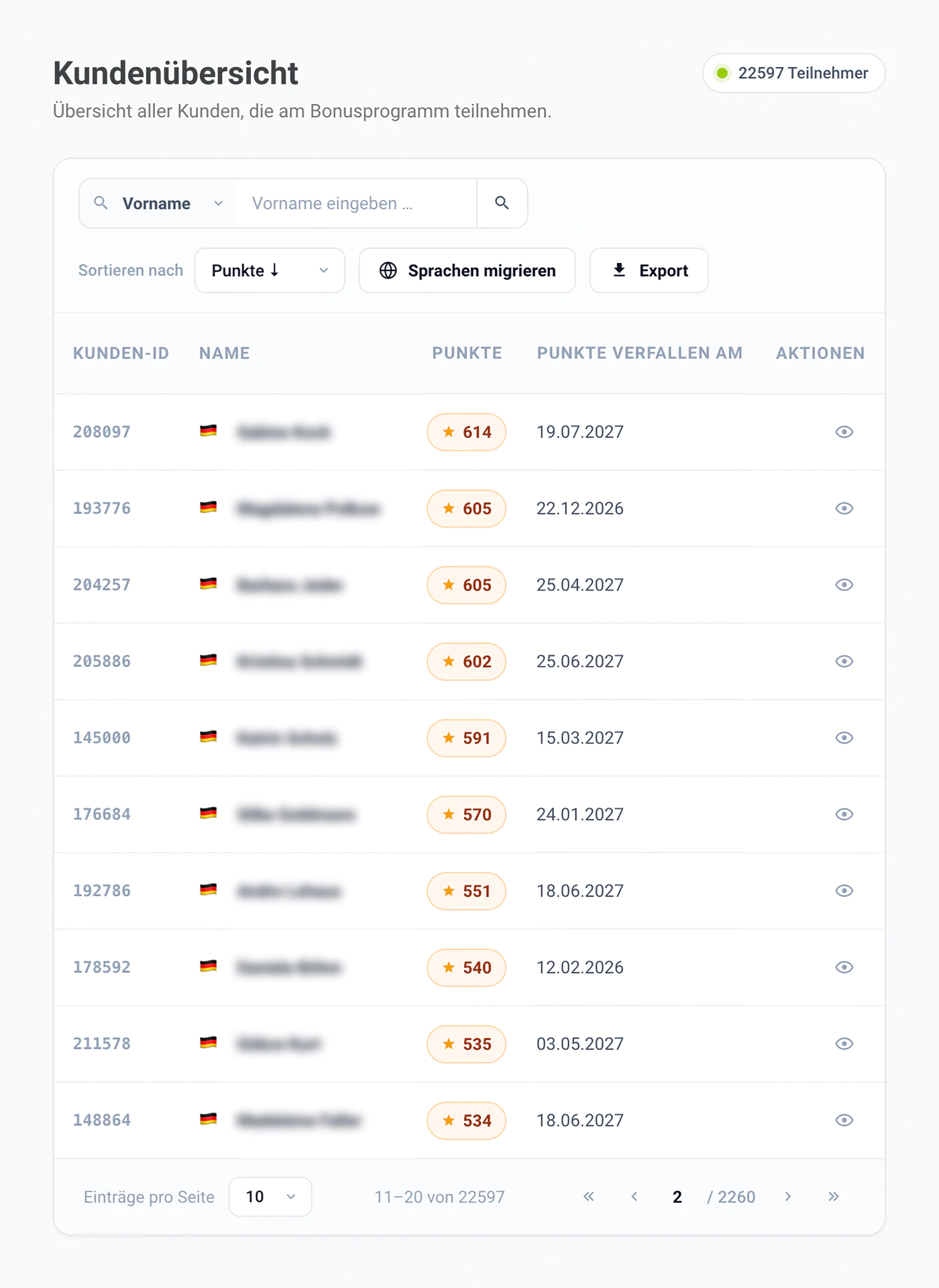Screen dimensions: 939x1288
Task: Show customer 145000 details via eye icon
Action: (x=844, y=738)
